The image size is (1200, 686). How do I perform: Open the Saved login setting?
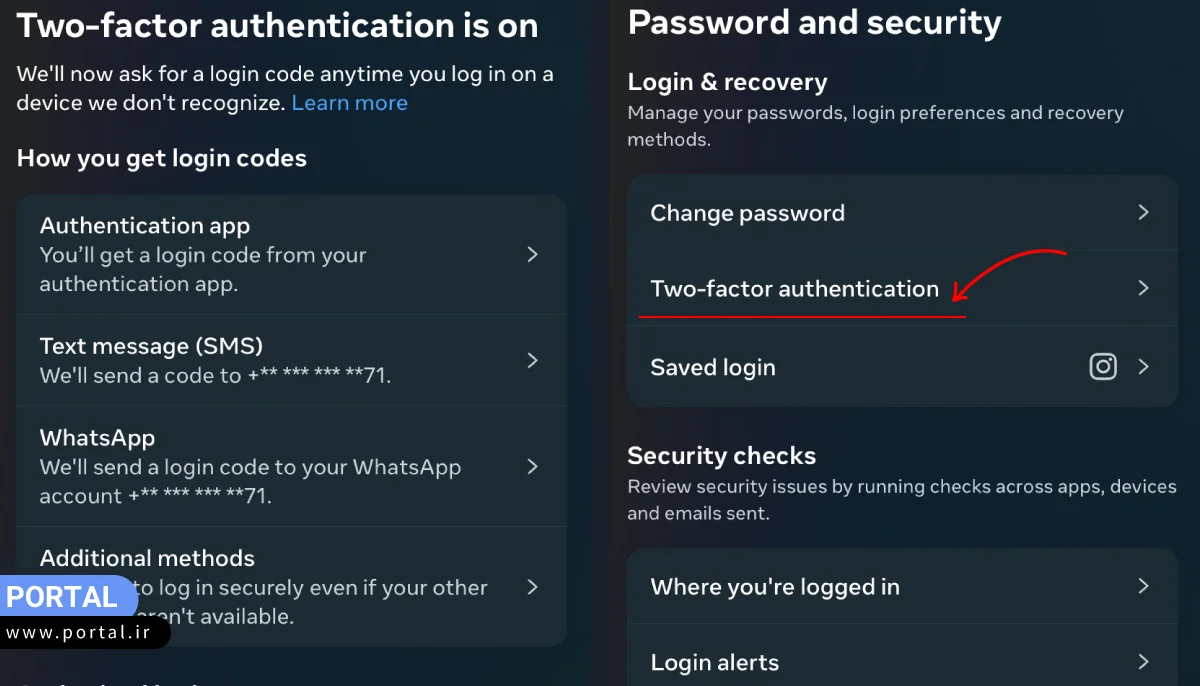[713, 368]
